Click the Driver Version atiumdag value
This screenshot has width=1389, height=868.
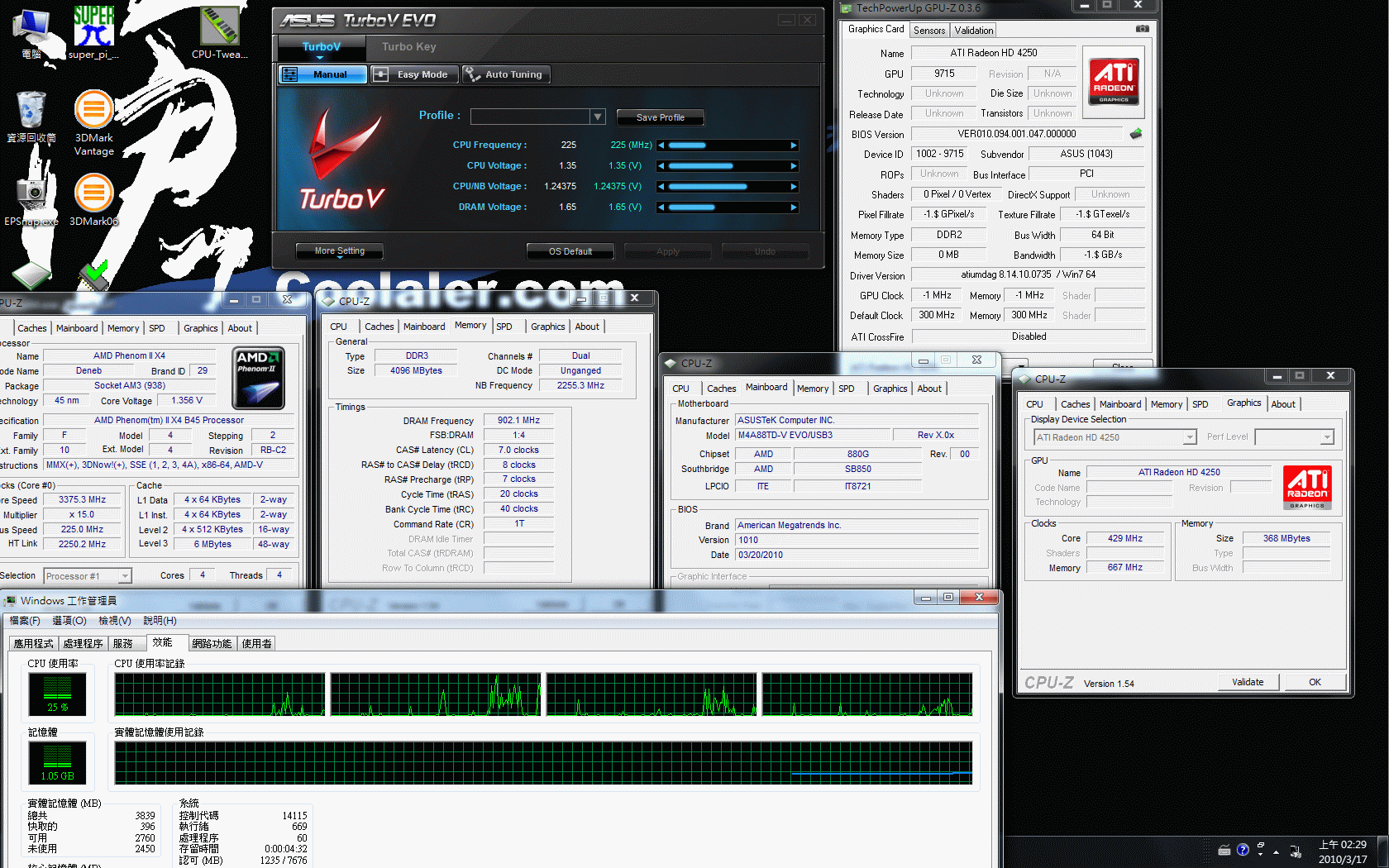(x=1029, y=274)
